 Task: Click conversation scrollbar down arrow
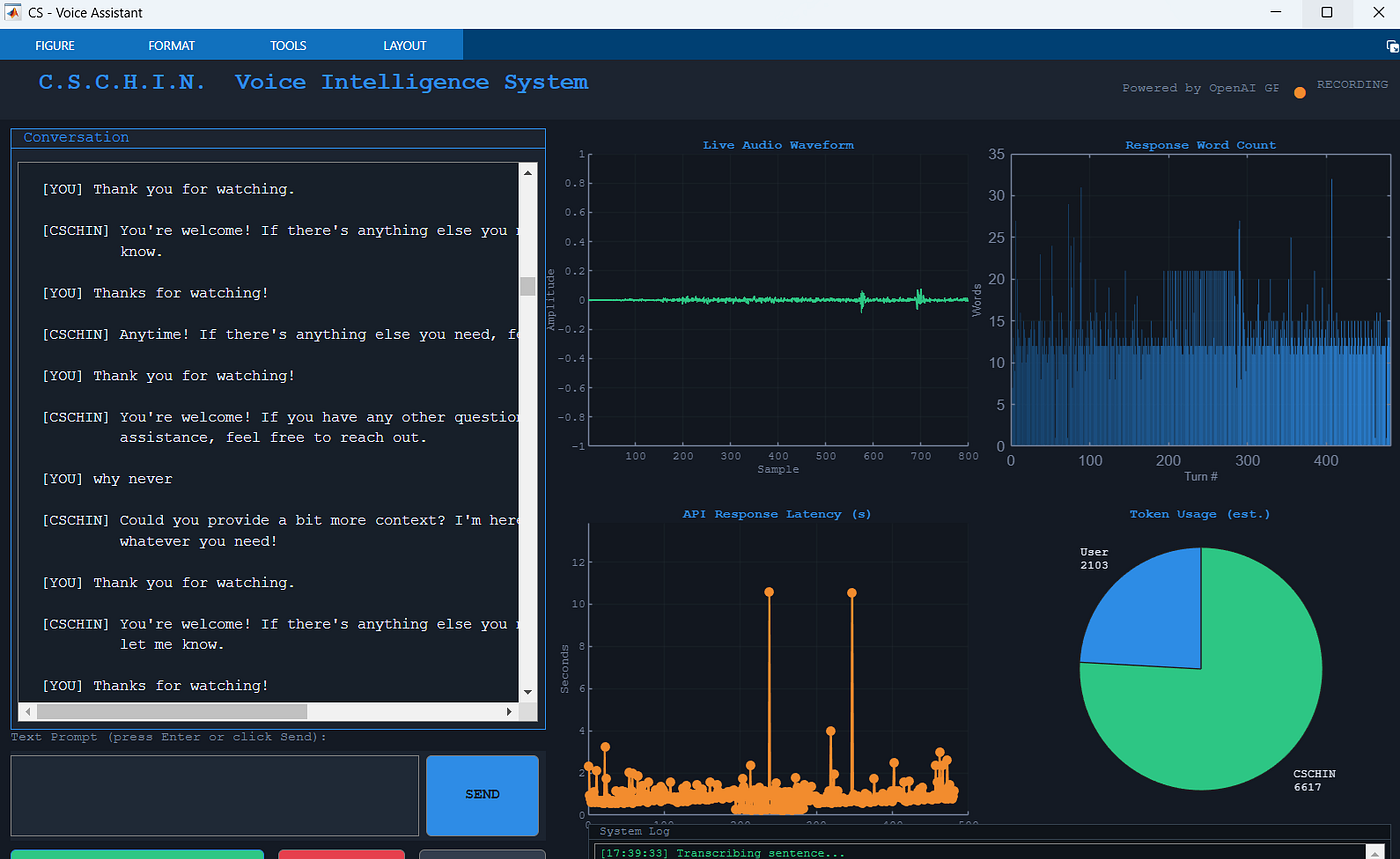pyautogui.click(x=528, y=691)
